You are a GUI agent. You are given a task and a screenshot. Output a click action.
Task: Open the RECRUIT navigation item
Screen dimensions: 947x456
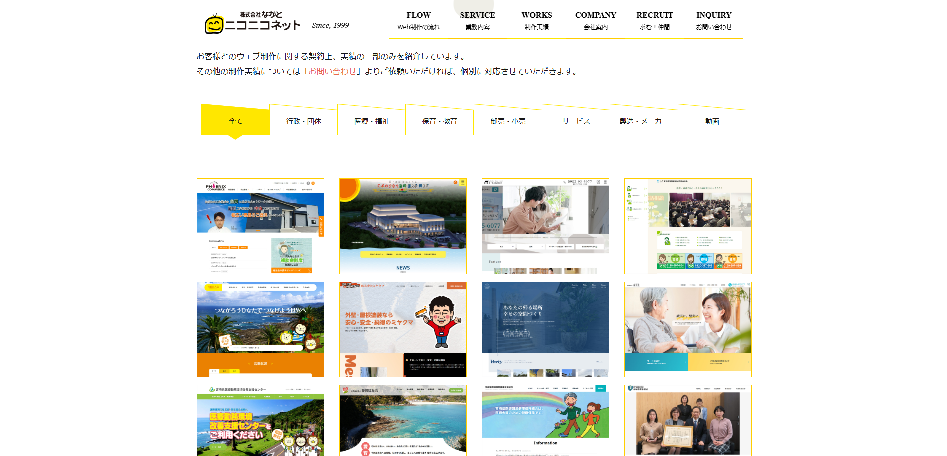click(x=655, y=20)
